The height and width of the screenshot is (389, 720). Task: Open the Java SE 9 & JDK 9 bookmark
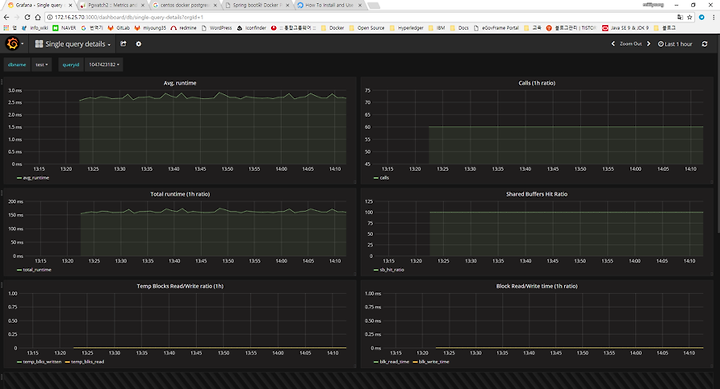tap(625, 28)
